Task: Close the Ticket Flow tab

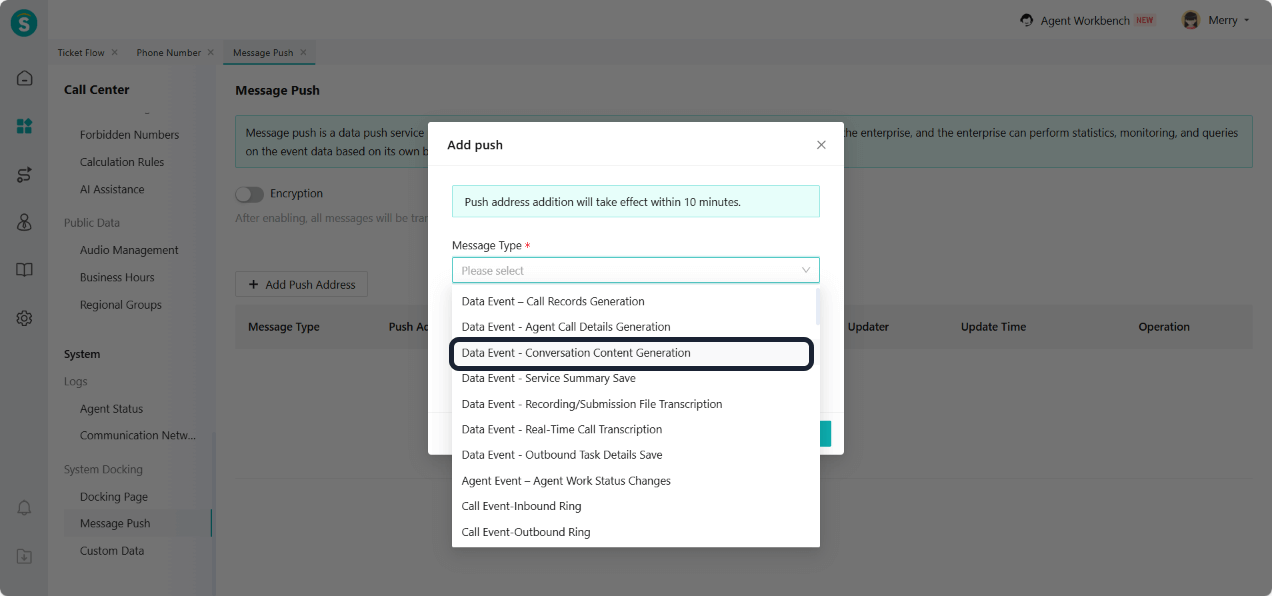Action: (x=114, y=52)
